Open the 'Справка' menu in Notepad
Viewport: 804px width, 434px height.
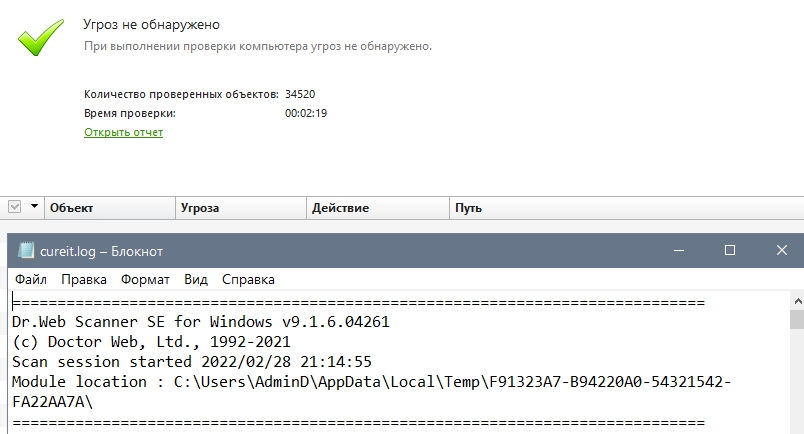point(248,280)
